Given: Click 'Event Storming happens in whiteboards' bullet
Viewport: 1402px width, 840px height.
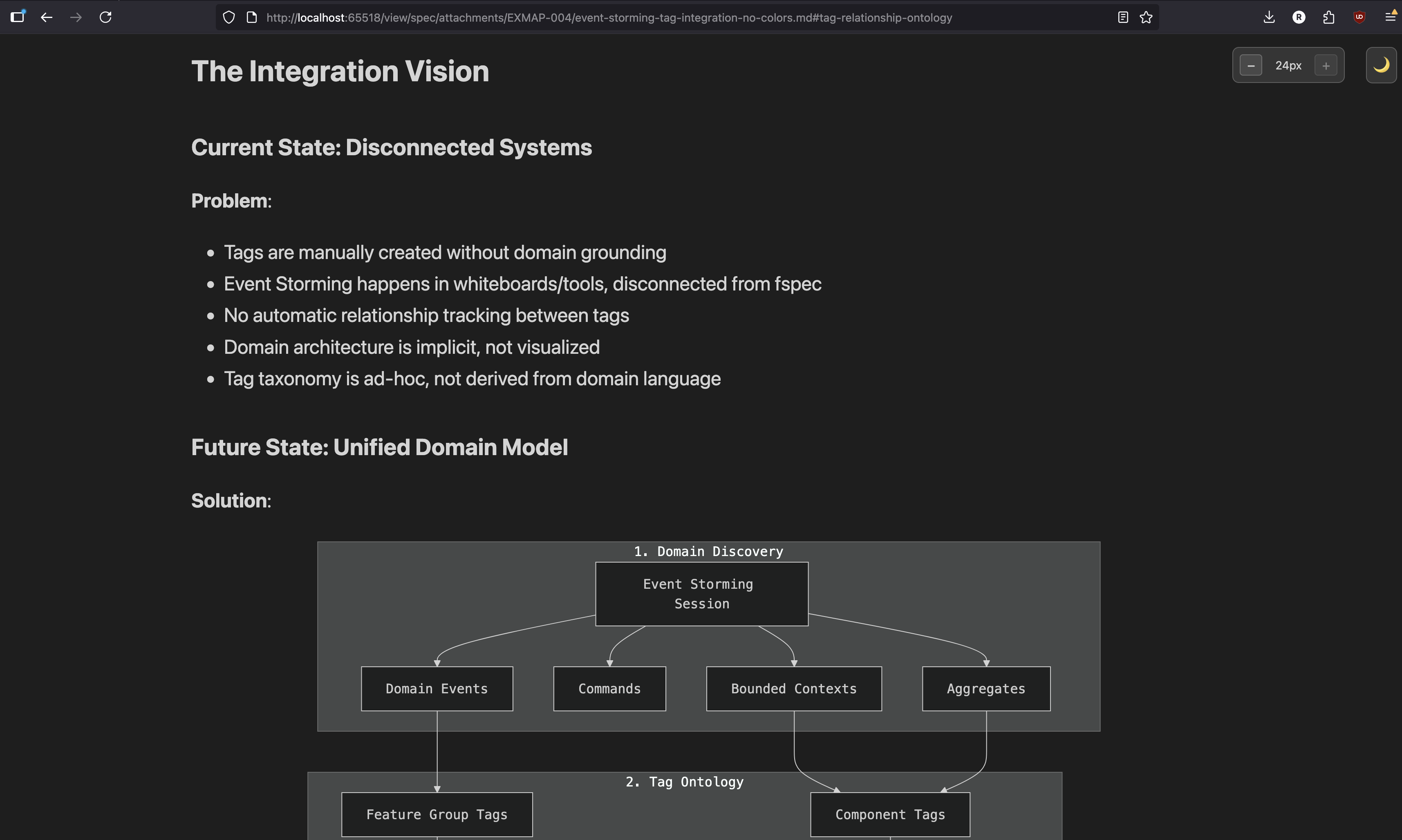Looking at the screenshot, I should click(523, 284).
